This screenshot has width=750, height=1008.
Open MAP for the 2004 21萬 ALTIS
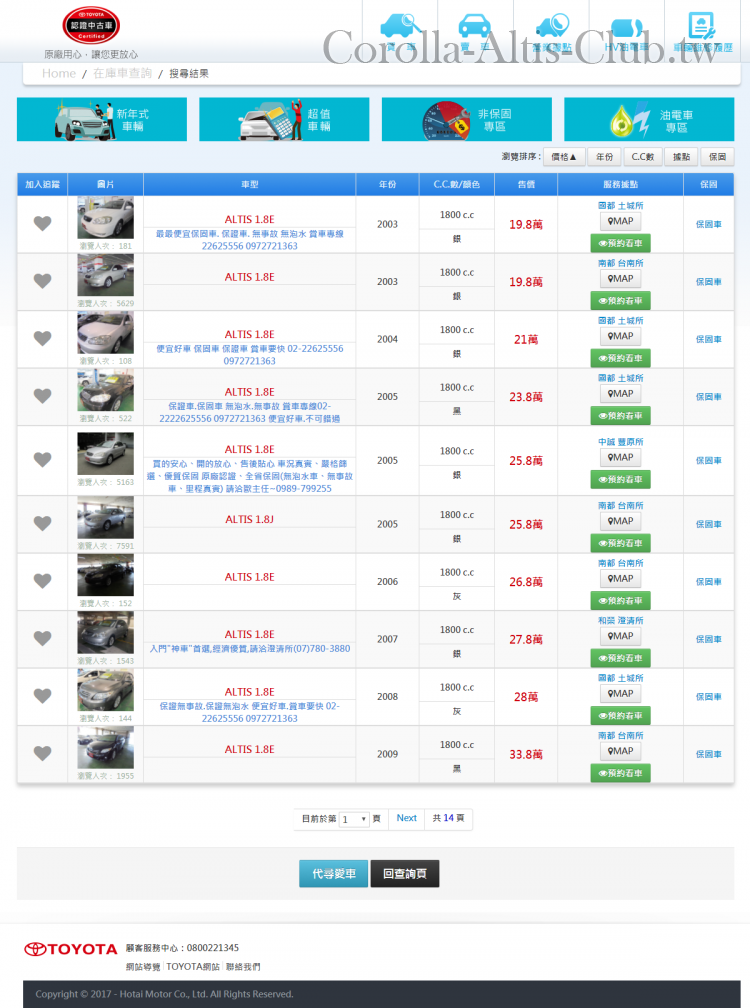620,336
